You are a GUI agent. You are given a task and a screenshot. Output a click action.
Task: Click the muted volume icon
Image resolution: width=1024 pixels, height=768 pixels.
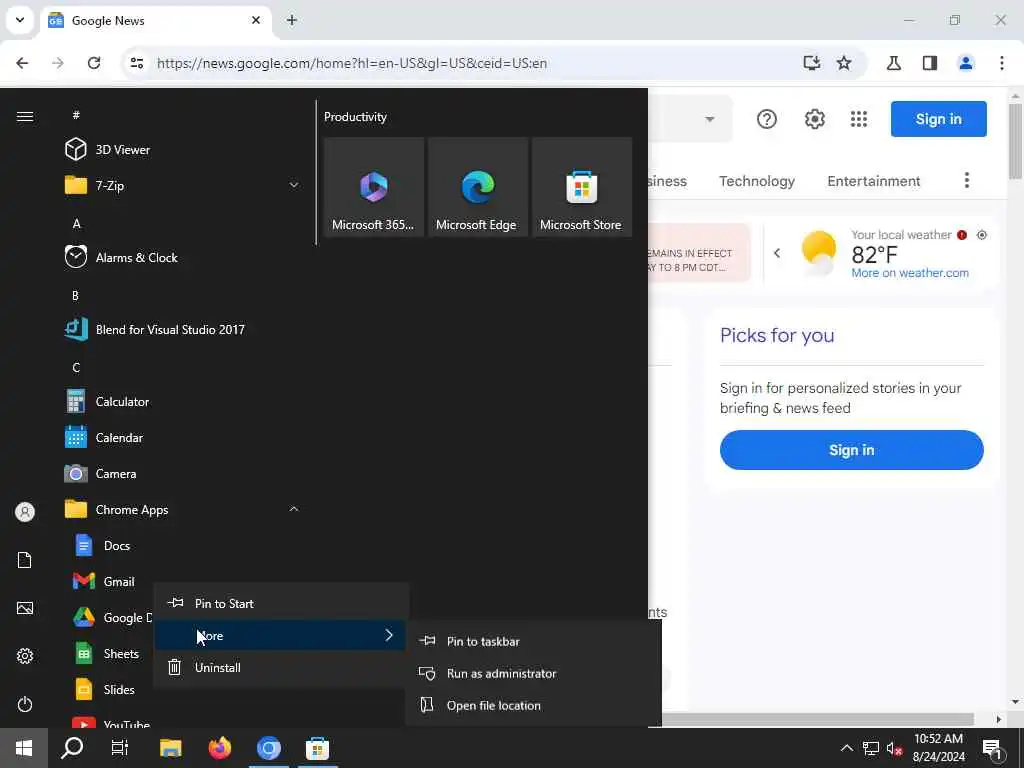(x=894, y=748)
